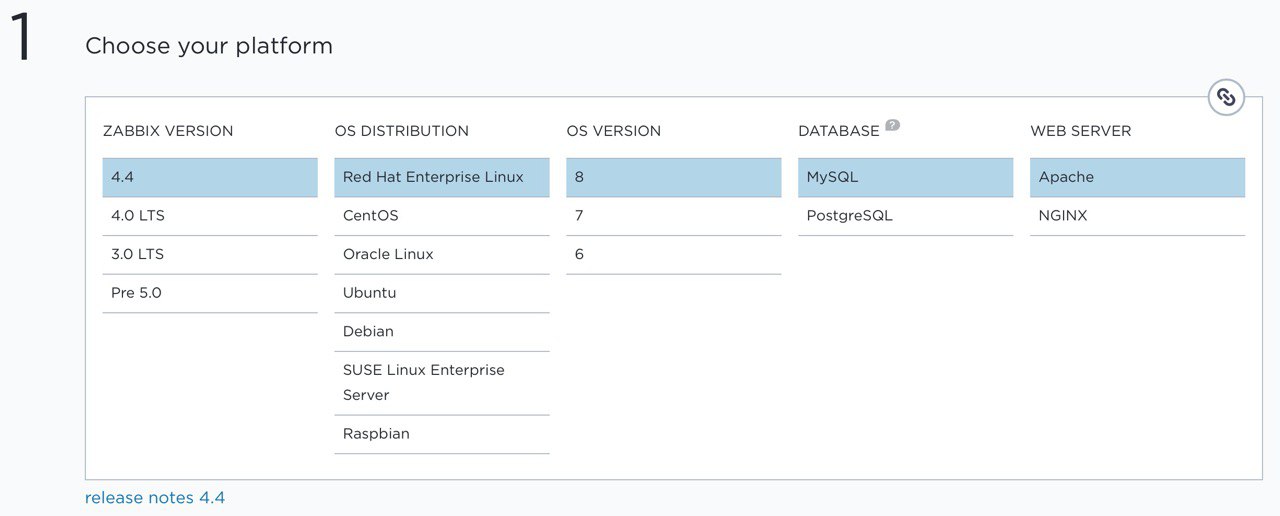Select Zabbix version Pre 5.0
This screenshot has width=1280, height=516.
click(210, 294)
